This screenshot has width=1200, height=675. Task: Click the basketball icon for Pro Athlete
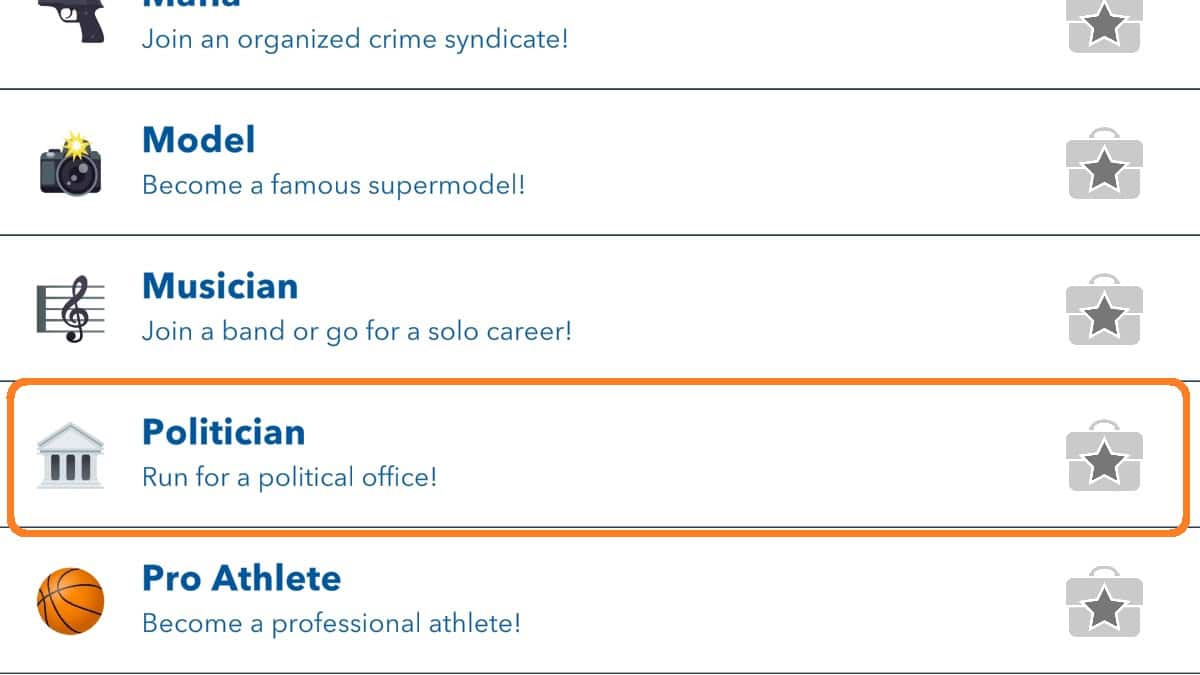(68, 600)
